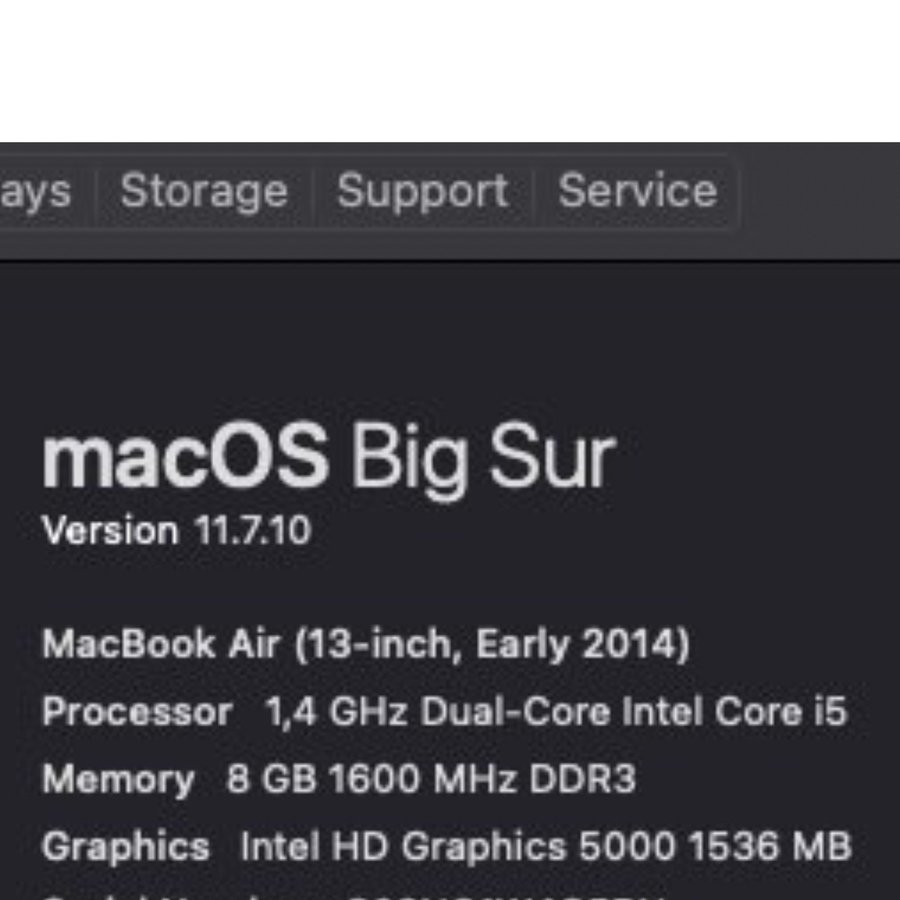
Task: Click empty dark area between tabs and heading
Action: click(x=450, y=340)
